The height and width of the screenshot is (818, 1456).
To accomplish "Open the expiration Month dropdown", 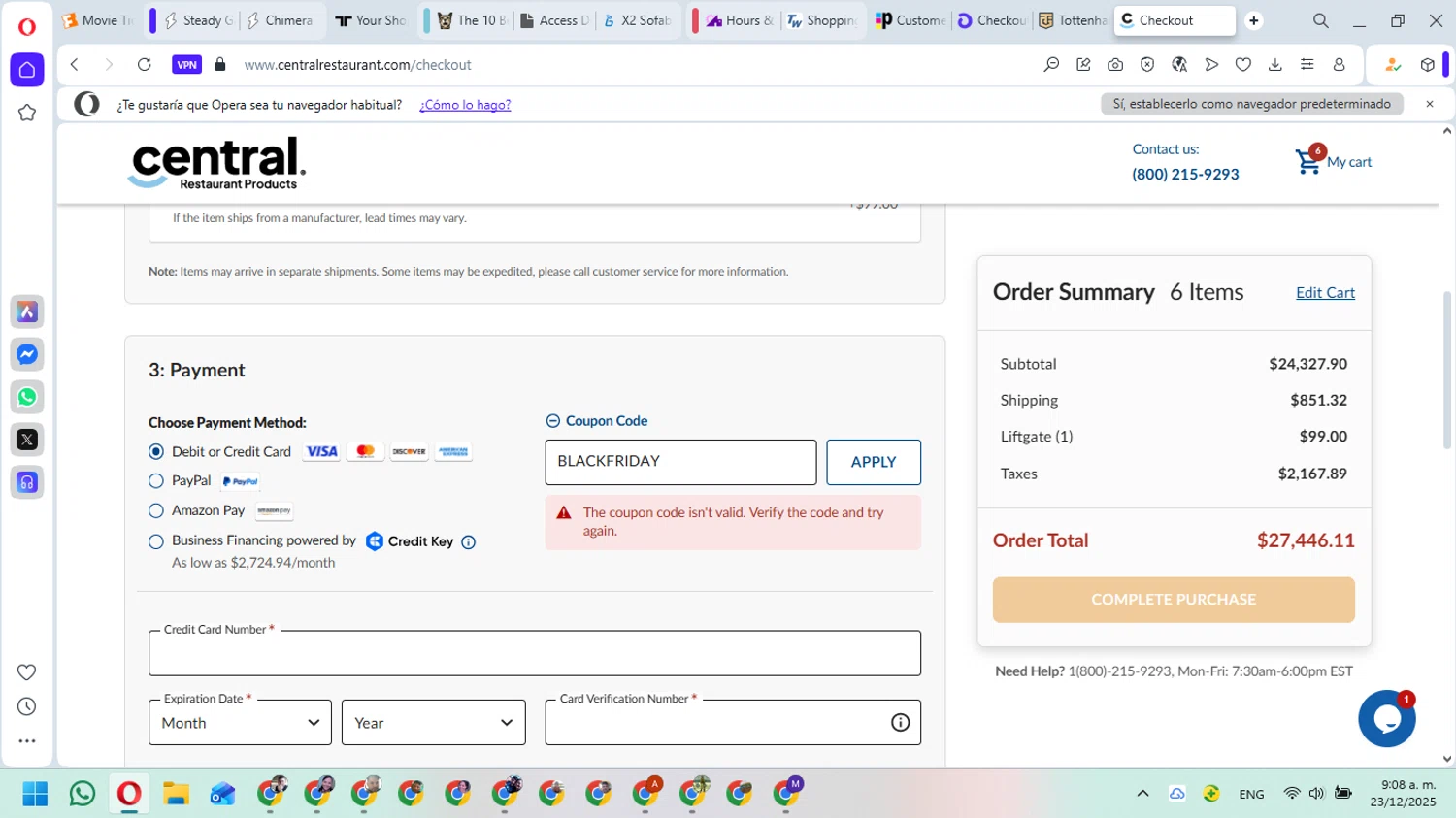I will tap(240, 723).
